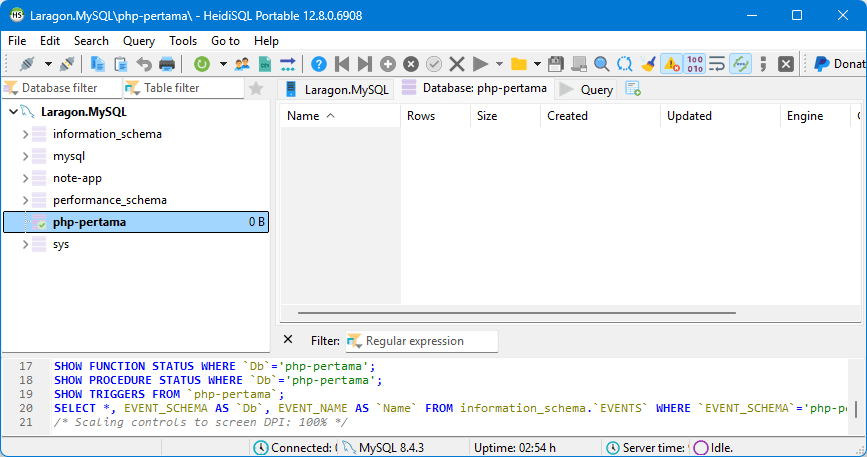
Task: Open the Execute SQL dropdown arrow
Action: coord(499,64)
